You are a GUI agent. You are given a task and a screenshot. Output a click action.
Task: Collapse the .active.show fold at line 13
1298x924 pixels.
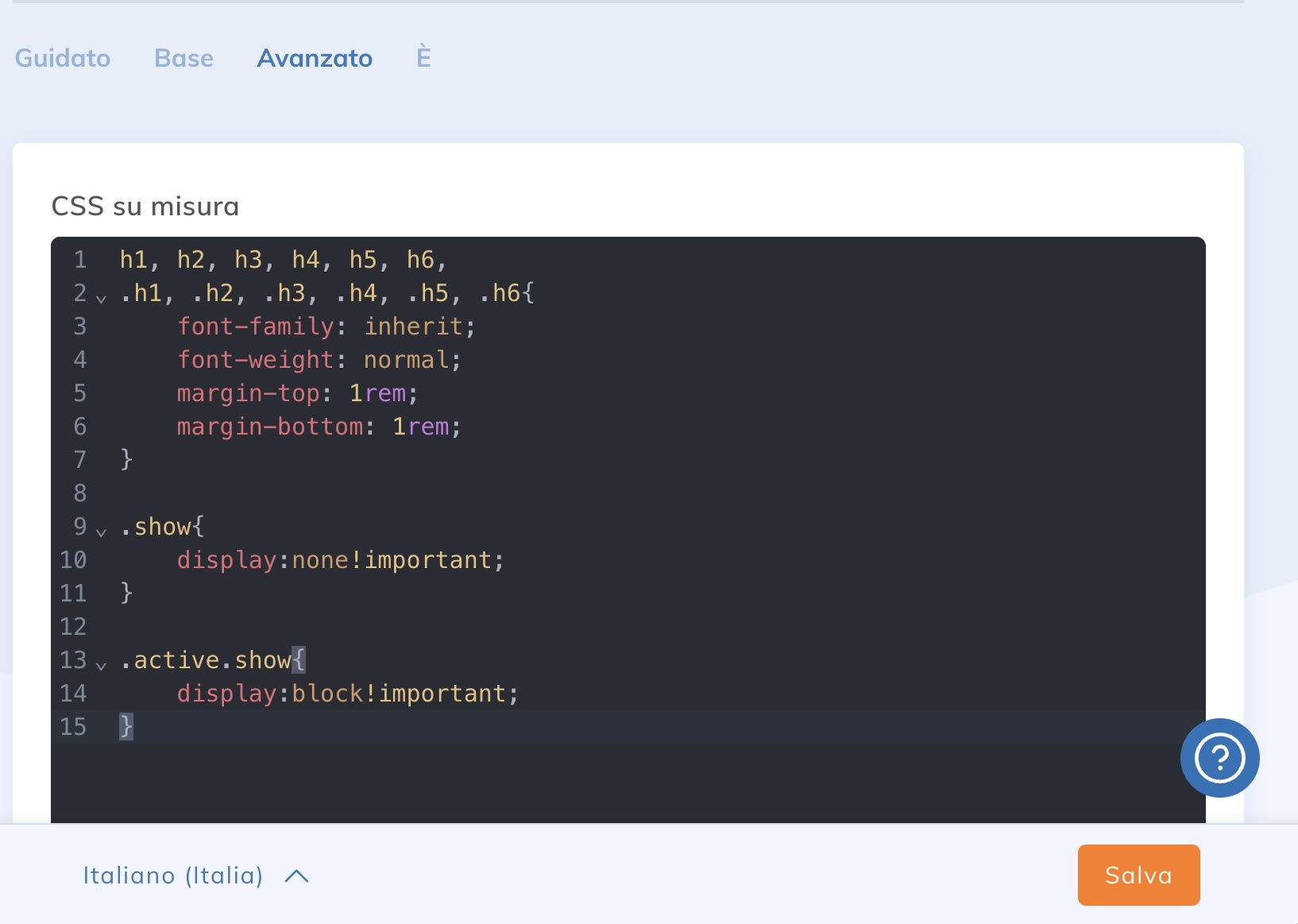pos(101,665)
